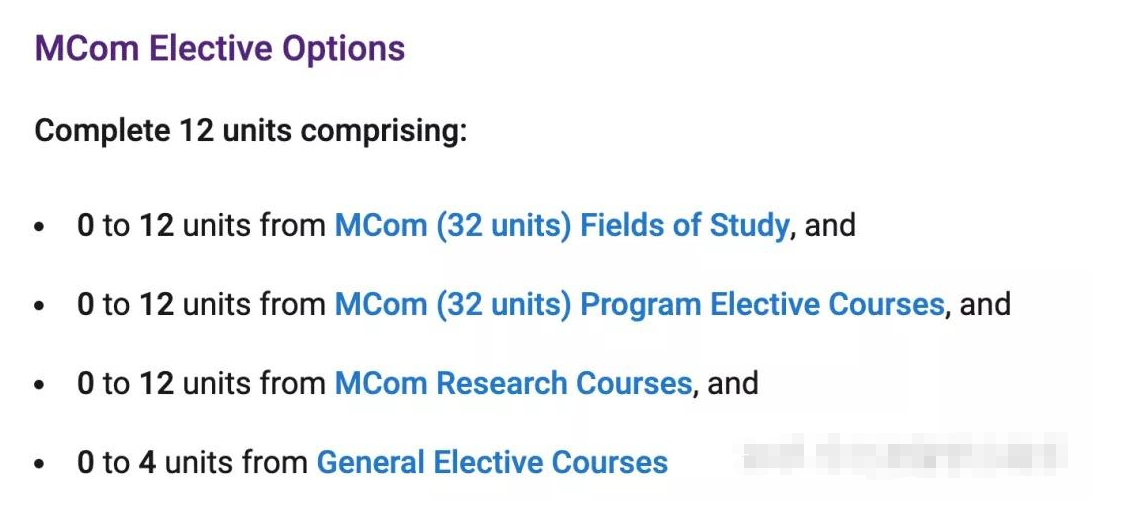This screenshot has width=1136, height=510.
Task: Click the 'Complete 12 units comprising:' text
Action: click(x=251, y=131)
